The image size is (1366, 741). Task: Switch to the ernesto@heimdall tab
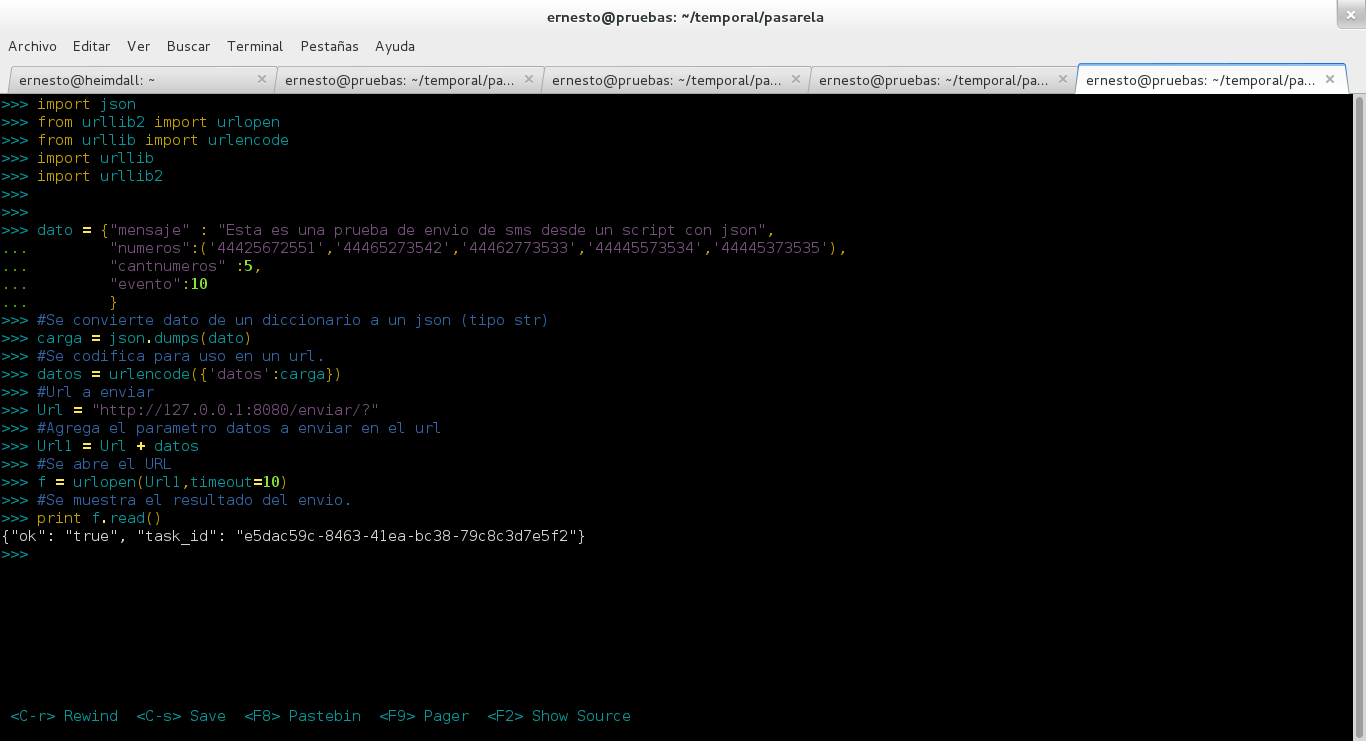[130, 80]
